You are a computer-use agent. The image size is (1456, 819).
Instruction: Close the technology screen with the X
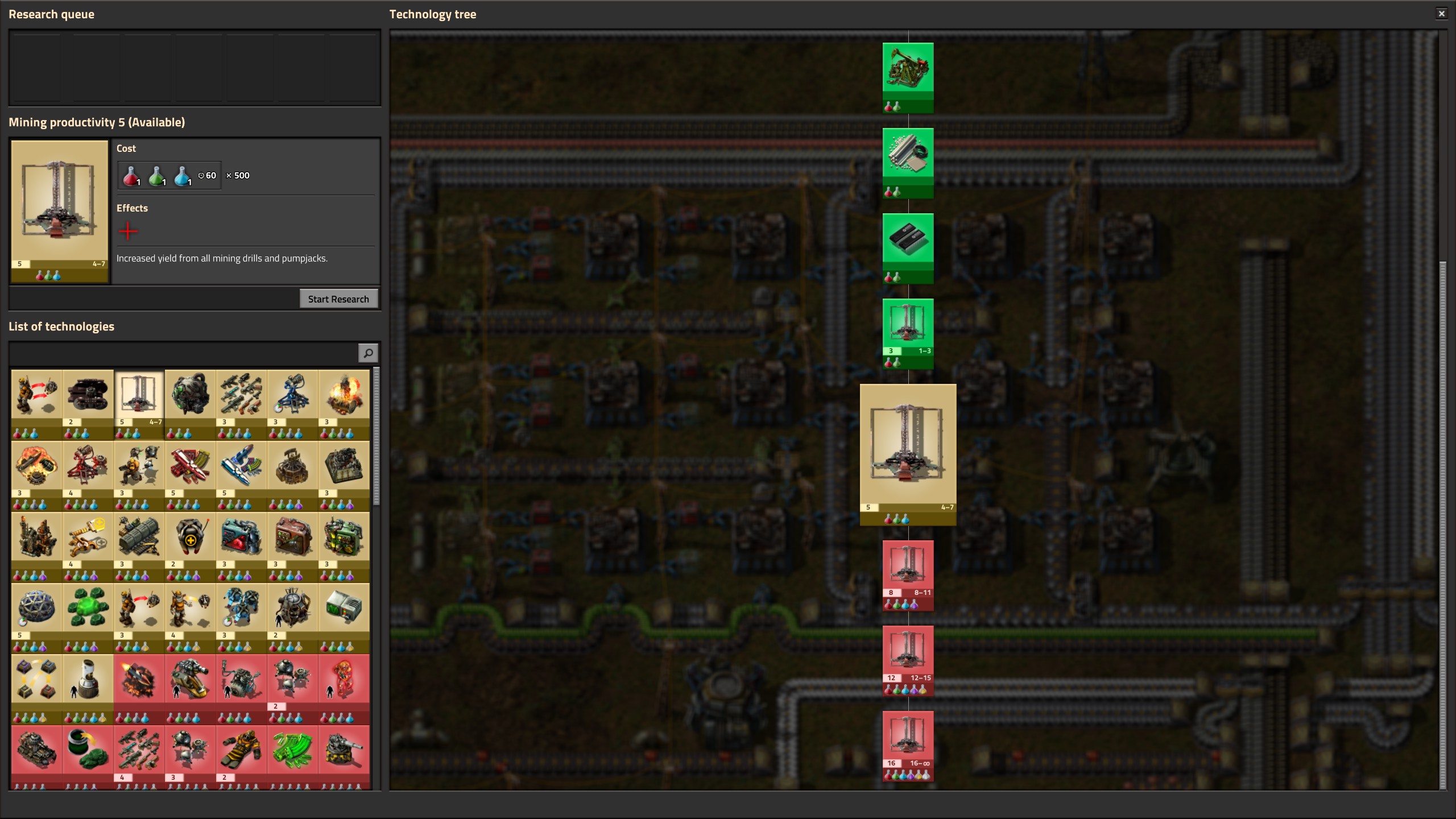pos(1441,14)
